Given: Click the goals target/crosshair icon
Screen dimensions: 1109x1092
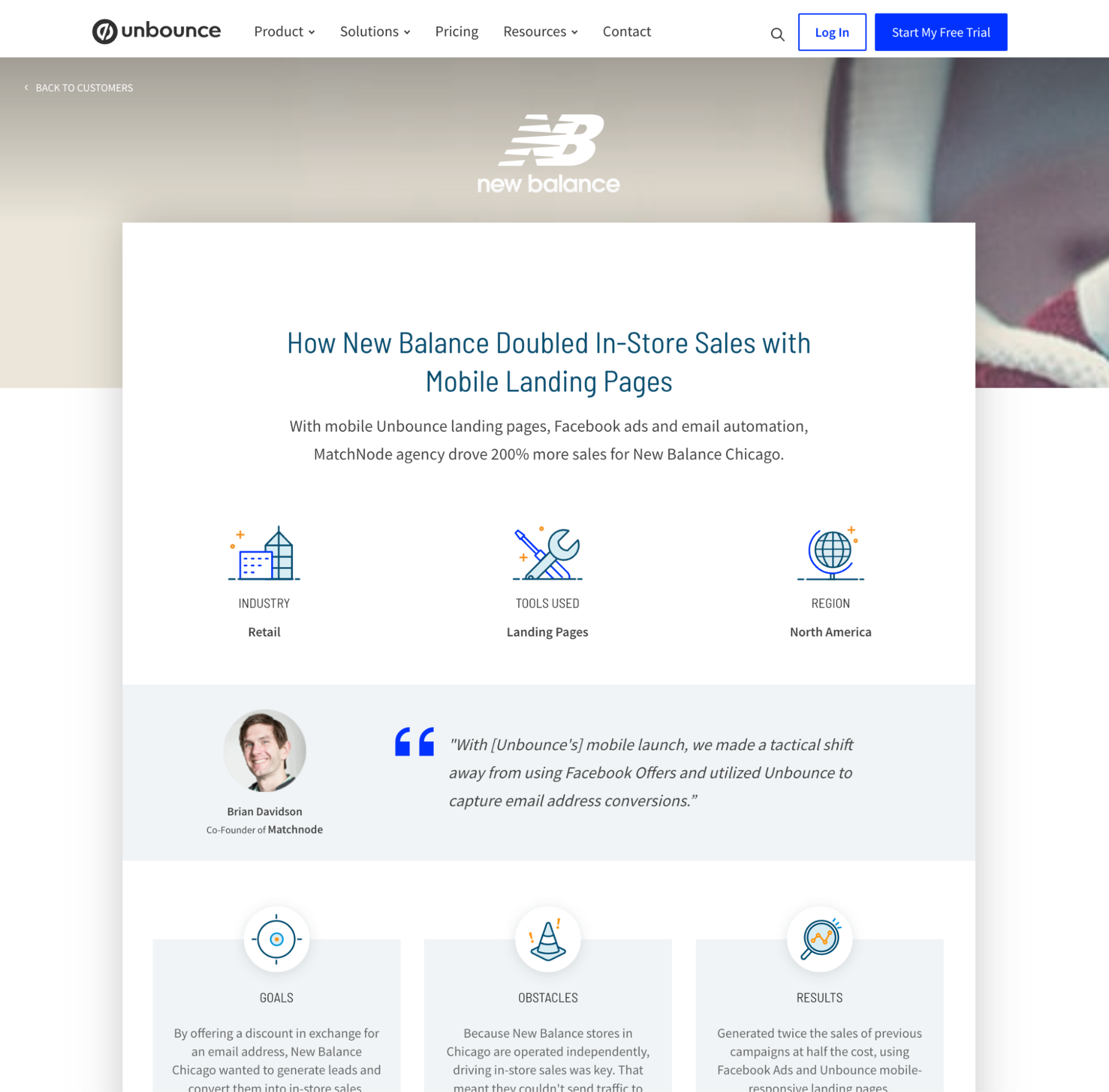Looking at the screenshot, I should coord(277,937).
